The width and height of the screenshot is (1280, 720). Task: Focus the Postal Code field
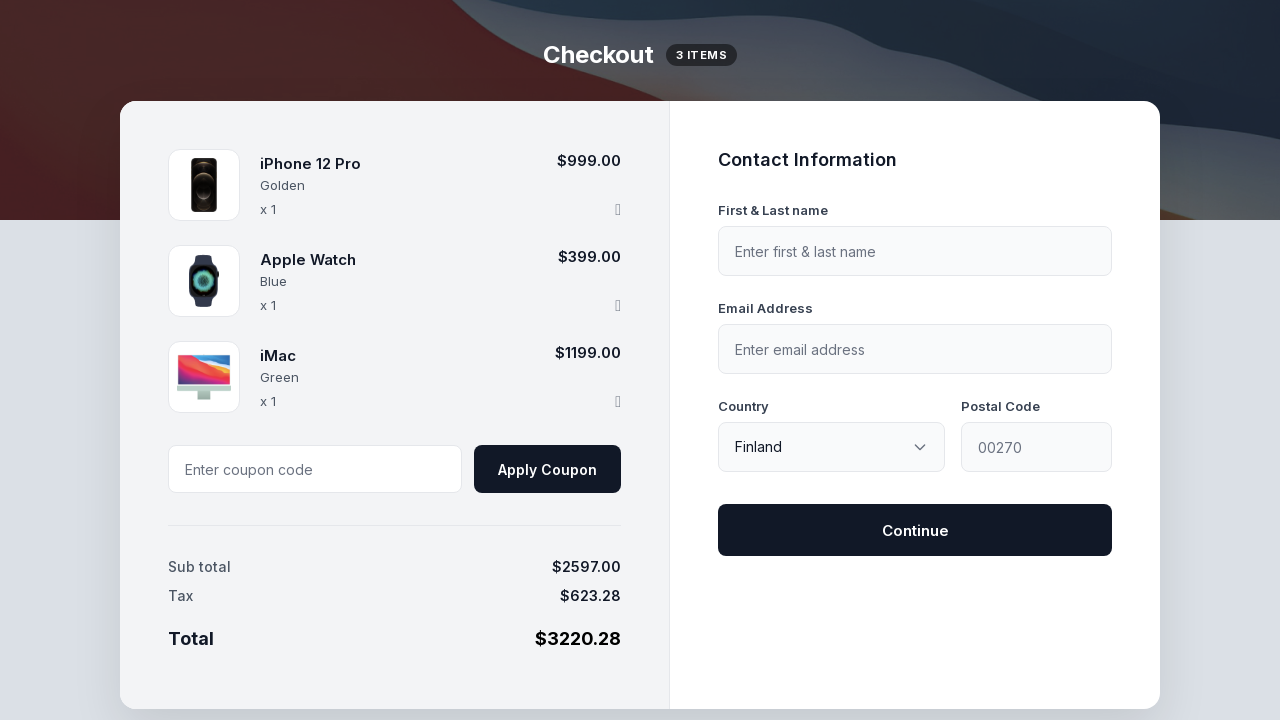click(x=1036, y=447)
